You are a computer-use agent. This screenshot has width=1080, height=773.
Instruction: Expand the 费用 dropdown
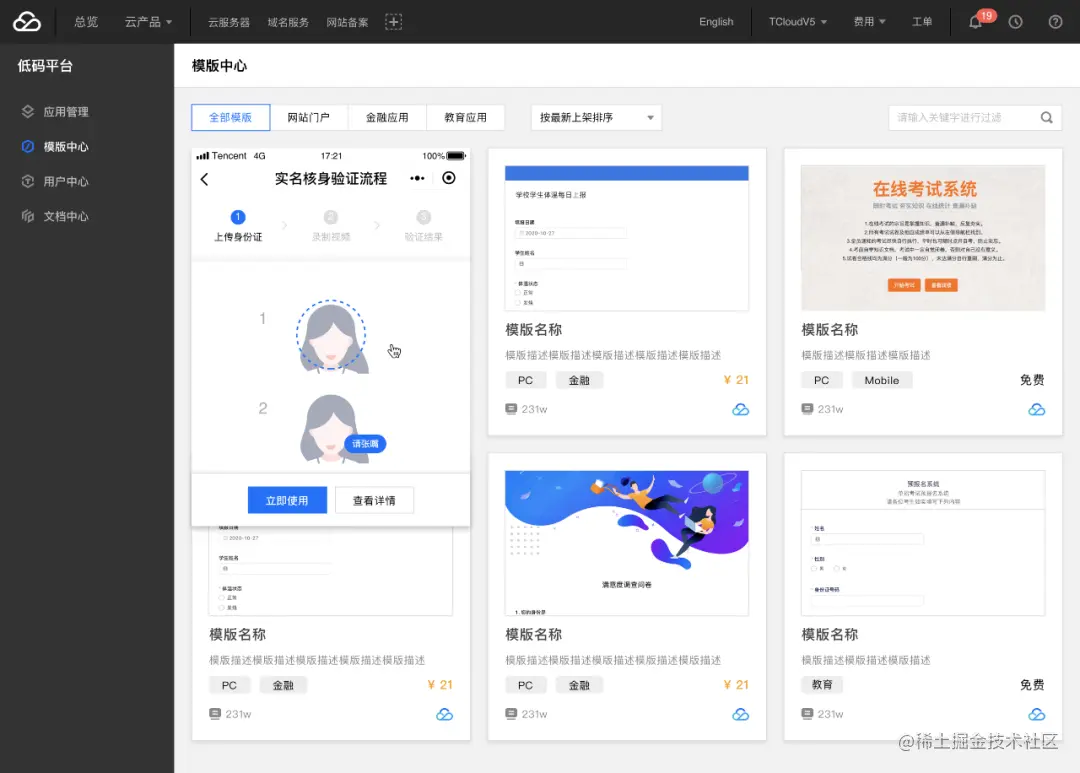tap(869, 22)
